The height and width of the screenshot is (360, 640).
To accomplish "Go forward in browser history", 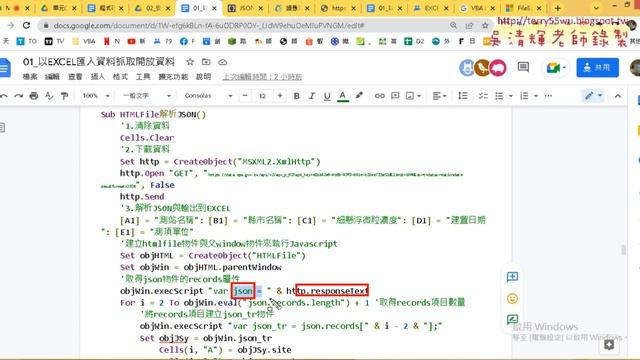I will (x=10, y=25).
